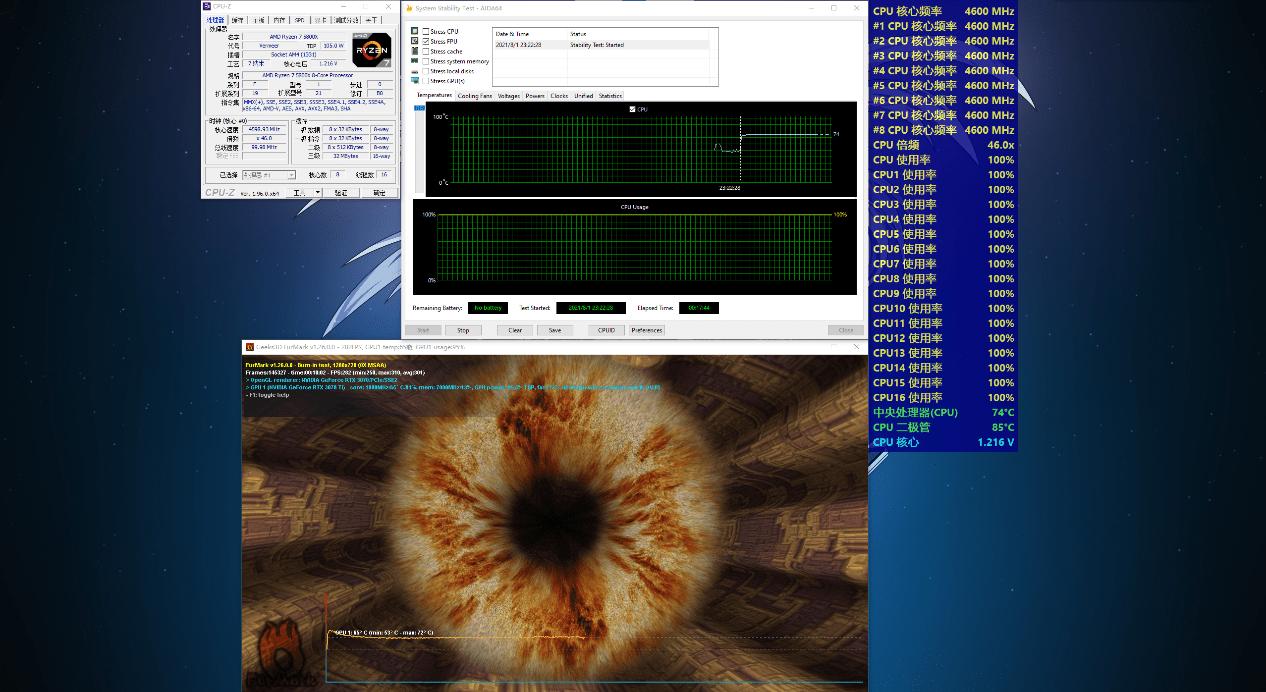Viewport: 1266px width, 692px height.
Task: Click the memory stick icon beside Stress system memory
Action: coord(415,61)
